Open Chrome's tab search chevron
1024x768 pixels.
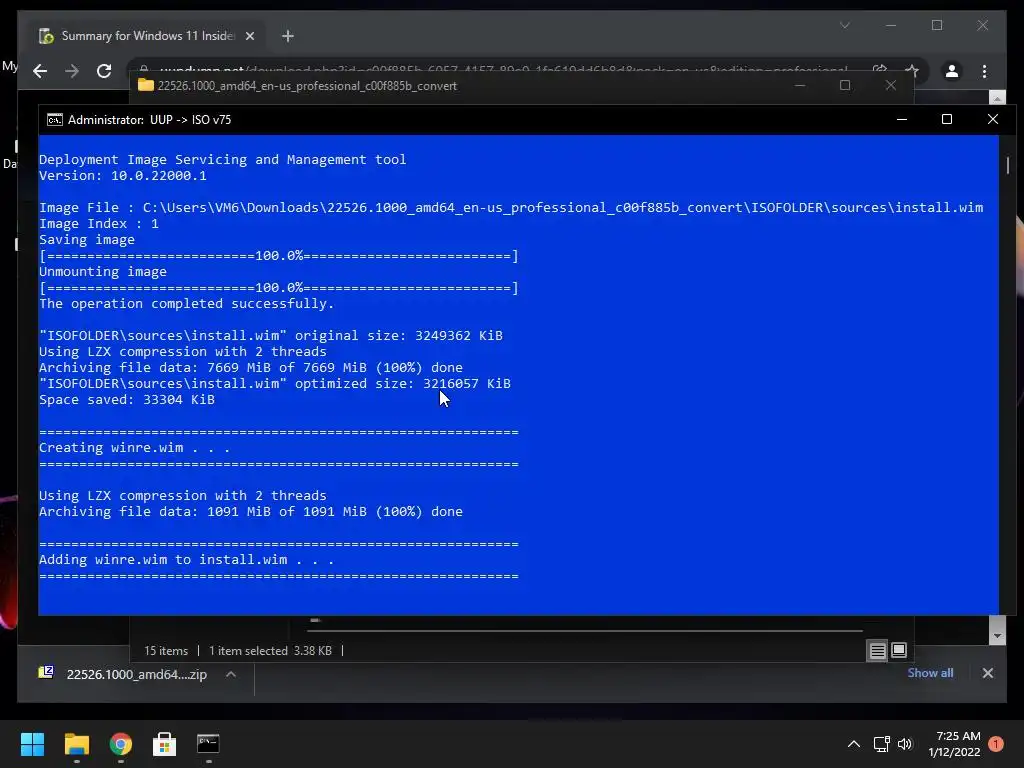pyautogui.click(x=844, y=25)
